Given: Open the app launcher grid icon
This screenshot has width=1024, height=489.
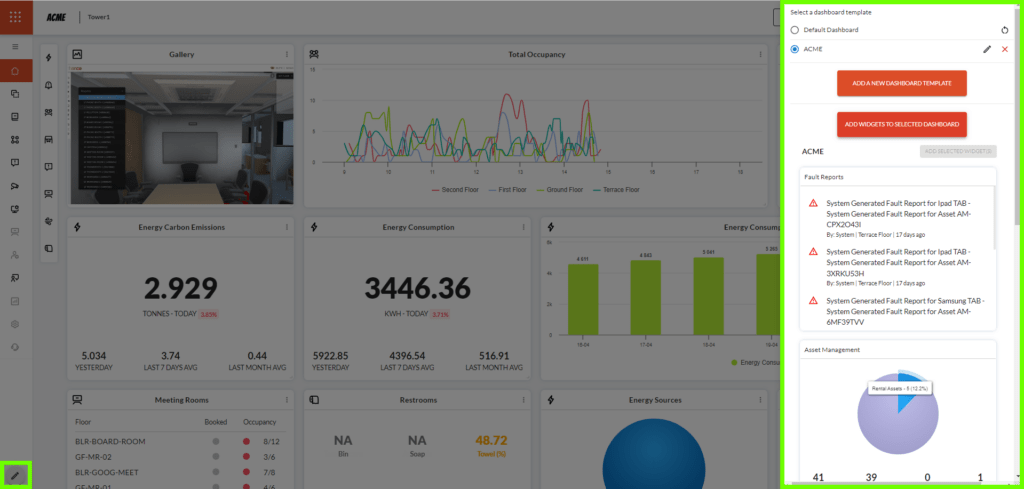Looking at the screenshot, I should [15, 17].
